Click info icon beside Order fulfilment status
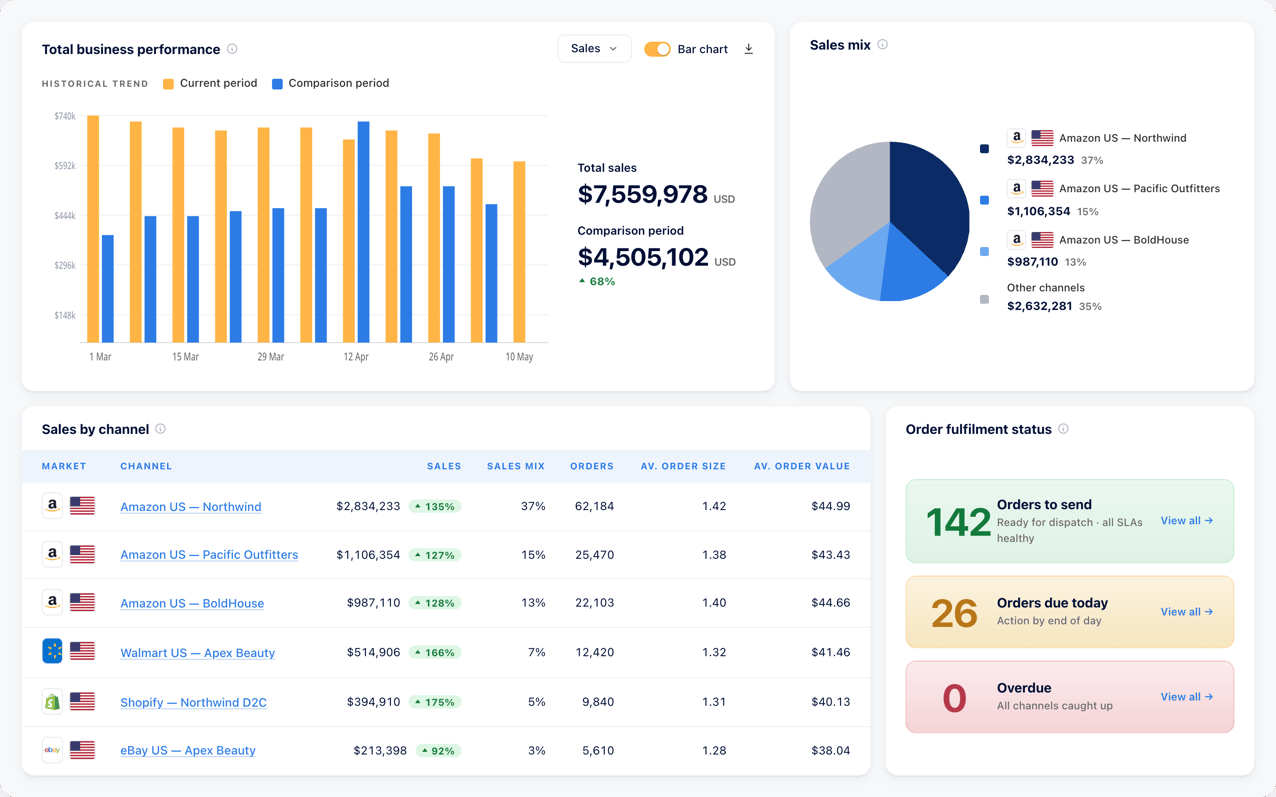Screen dimensions: 1276x797 coord(1063,429)
